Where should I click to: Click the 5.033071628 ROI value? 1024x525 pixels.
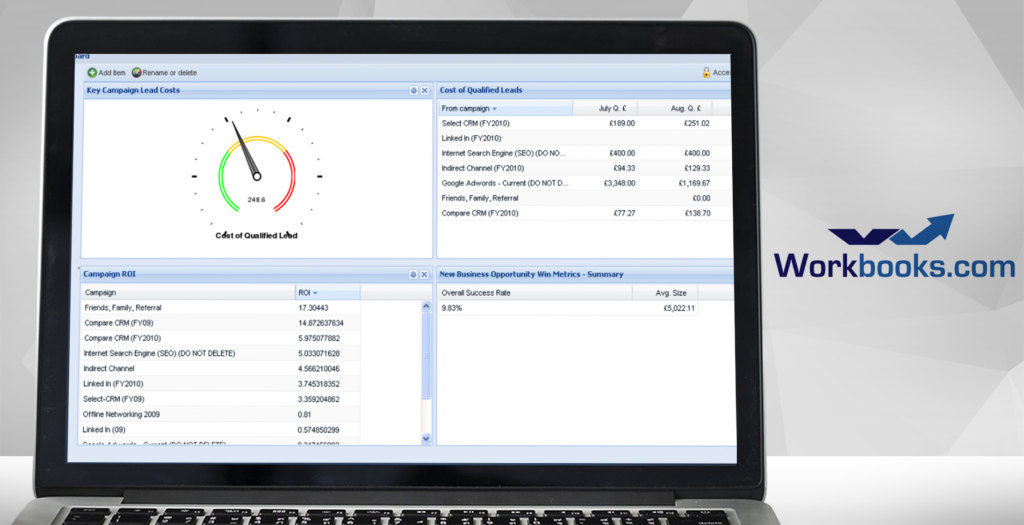319,353
